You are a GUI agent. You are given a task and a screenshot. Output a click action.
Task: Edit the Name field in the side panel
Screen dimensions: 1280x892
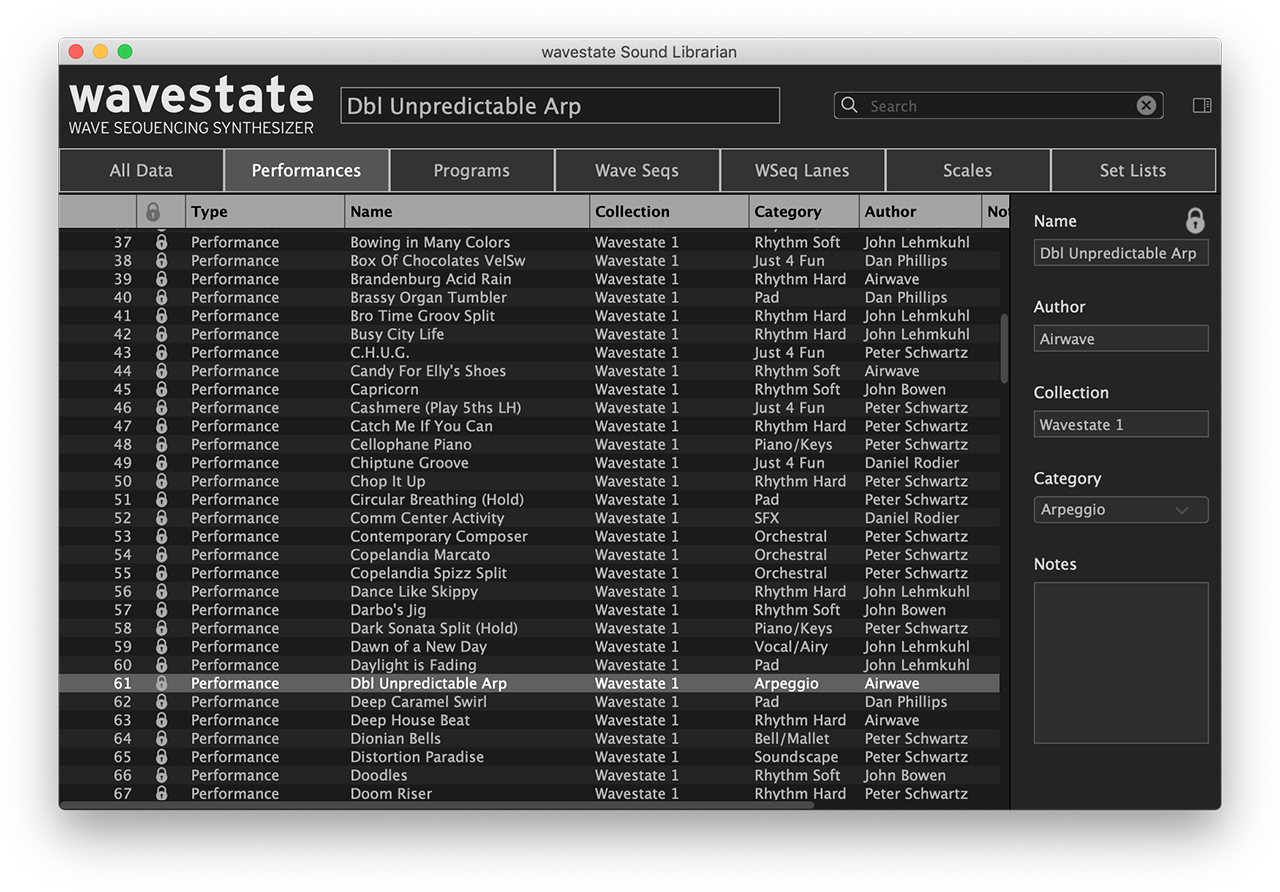click(x=1121, y=253)
